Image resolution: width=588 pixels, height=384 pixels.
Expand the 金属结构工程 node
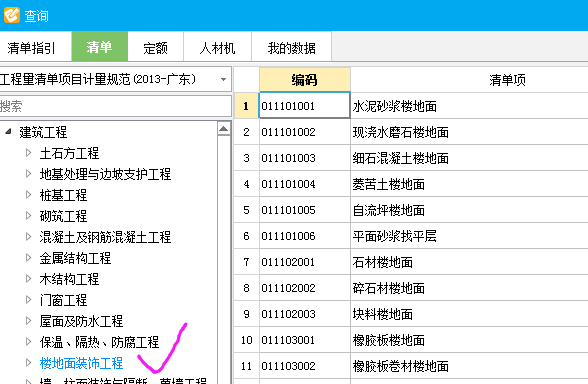click(28, 258)
